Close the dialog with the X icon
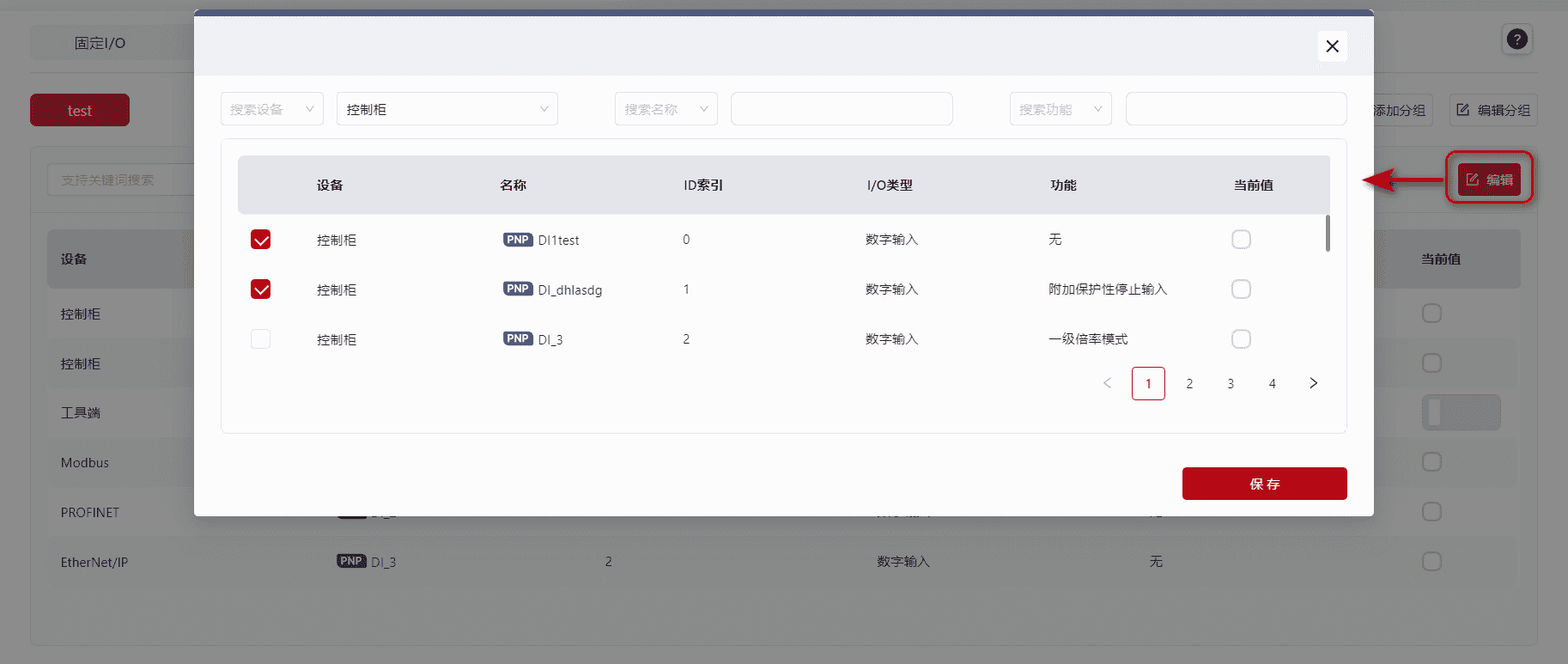The image size is (1568, 664). 1332,46
